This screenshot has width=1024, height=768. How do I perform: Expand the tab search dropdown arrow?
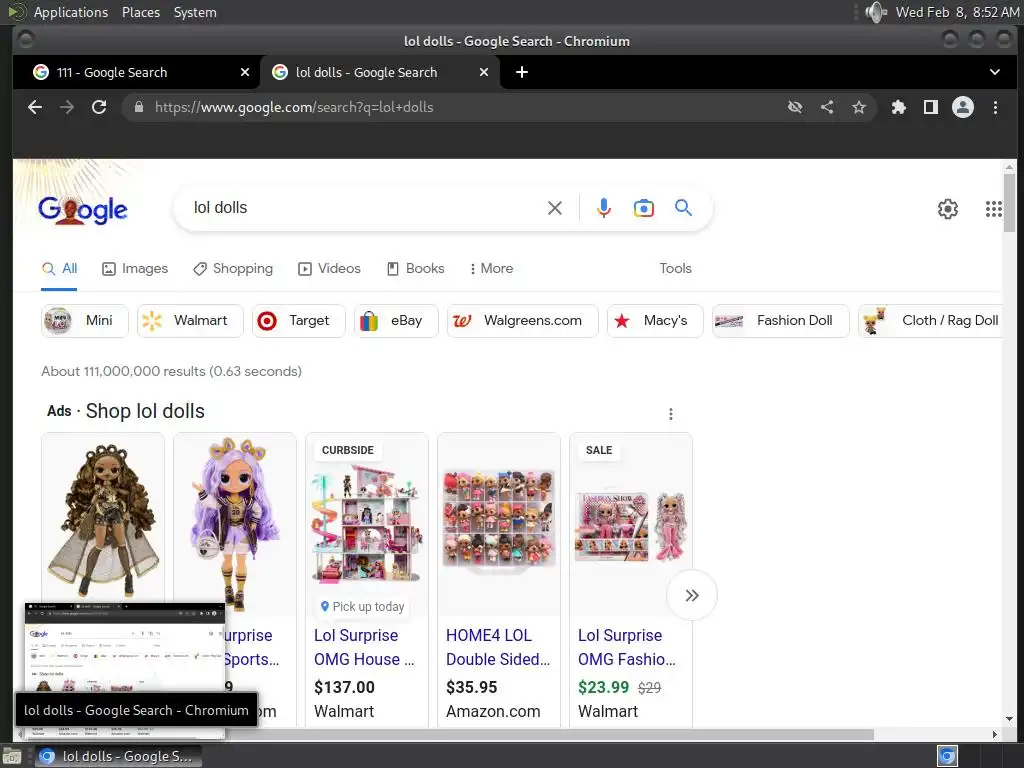[x=995, y=72]
